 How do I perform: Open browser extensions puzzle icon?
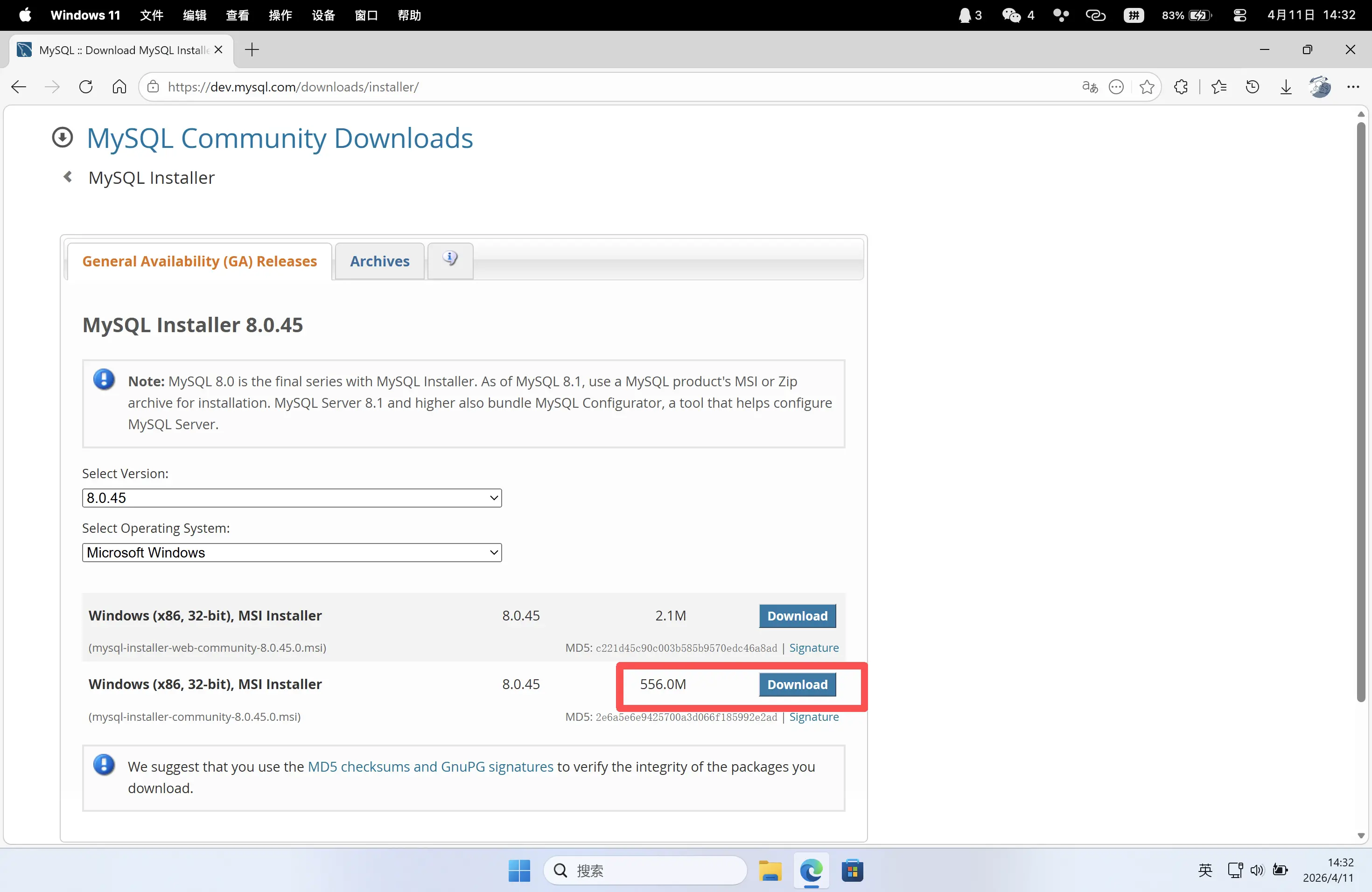pos(1181,87)
